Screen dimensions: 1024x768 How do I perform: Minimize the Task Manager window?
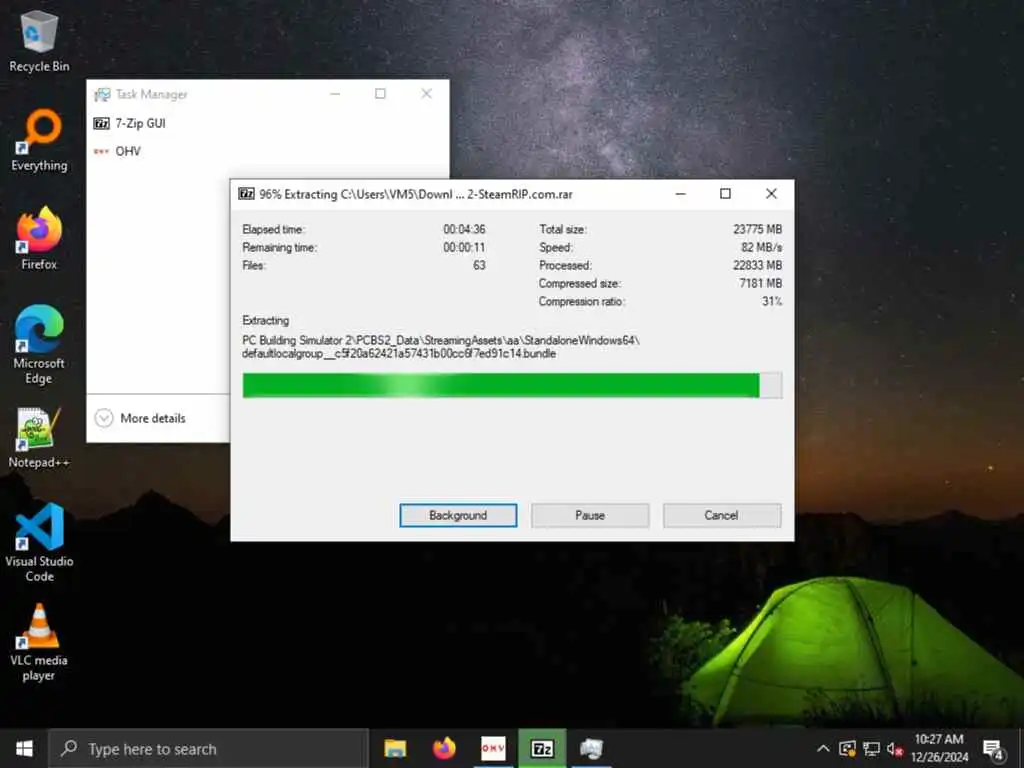335,94
